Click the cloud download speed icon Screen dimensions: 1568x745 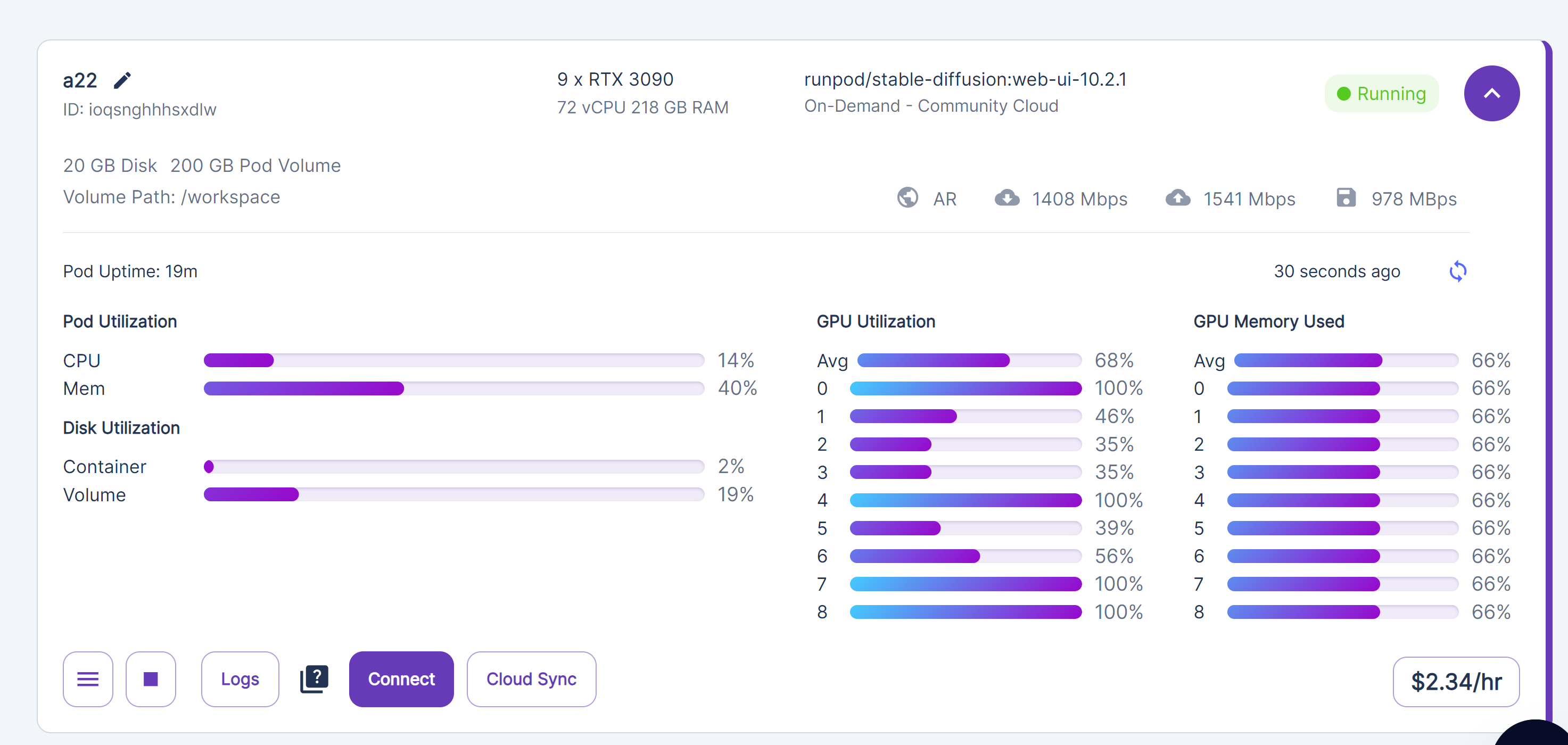click(1007, 198)
